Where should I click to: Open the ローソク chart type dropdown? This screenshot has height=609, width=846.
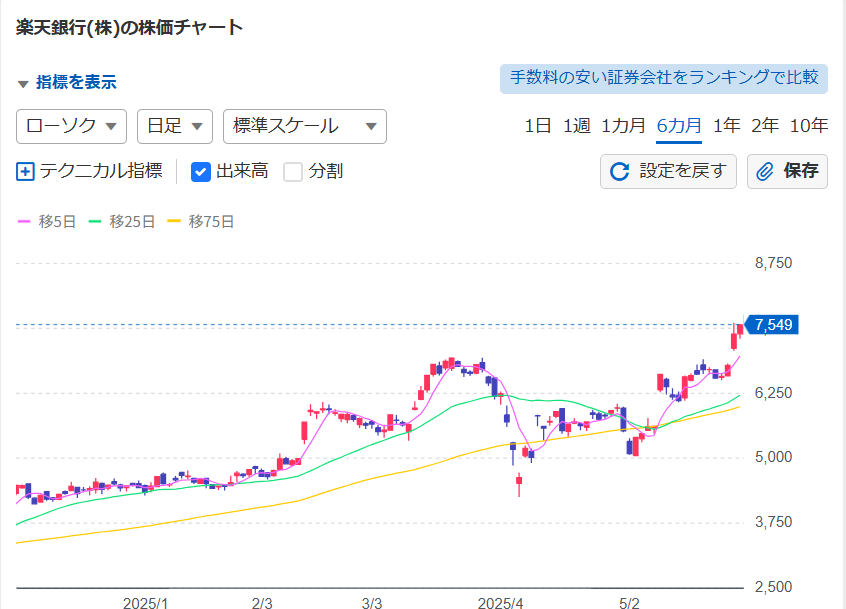click(71, 127)
